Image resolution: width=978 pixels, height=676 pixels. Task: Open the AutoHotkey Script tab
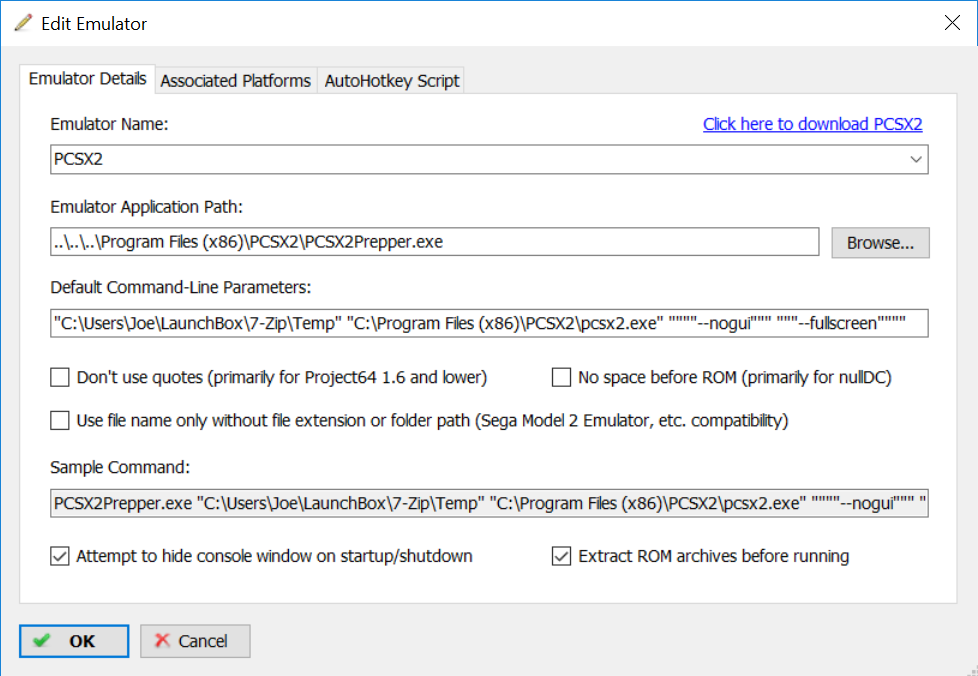tap(392, 81)
